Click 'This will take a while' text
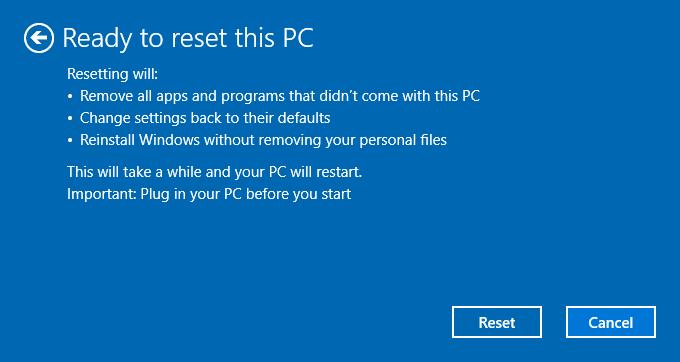 pyautogui.click(x=215, y=172)
